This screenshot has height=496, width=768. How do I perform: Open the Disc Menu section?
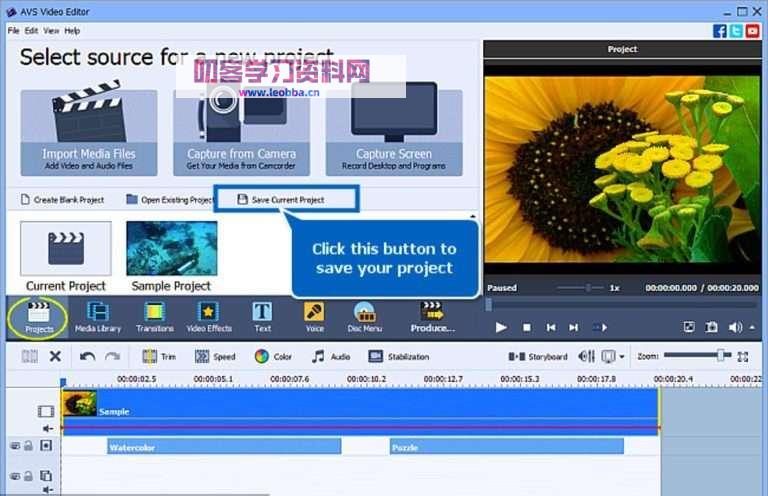pyautogui.click(x=365, y=317)
